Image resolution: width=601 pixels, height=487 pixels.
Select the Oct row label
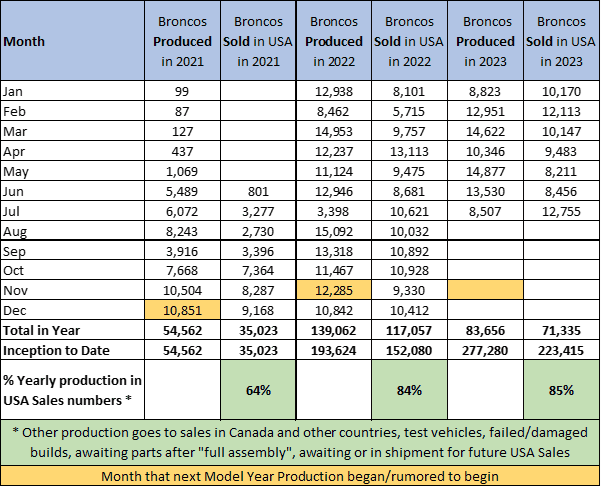click(72, 270)
